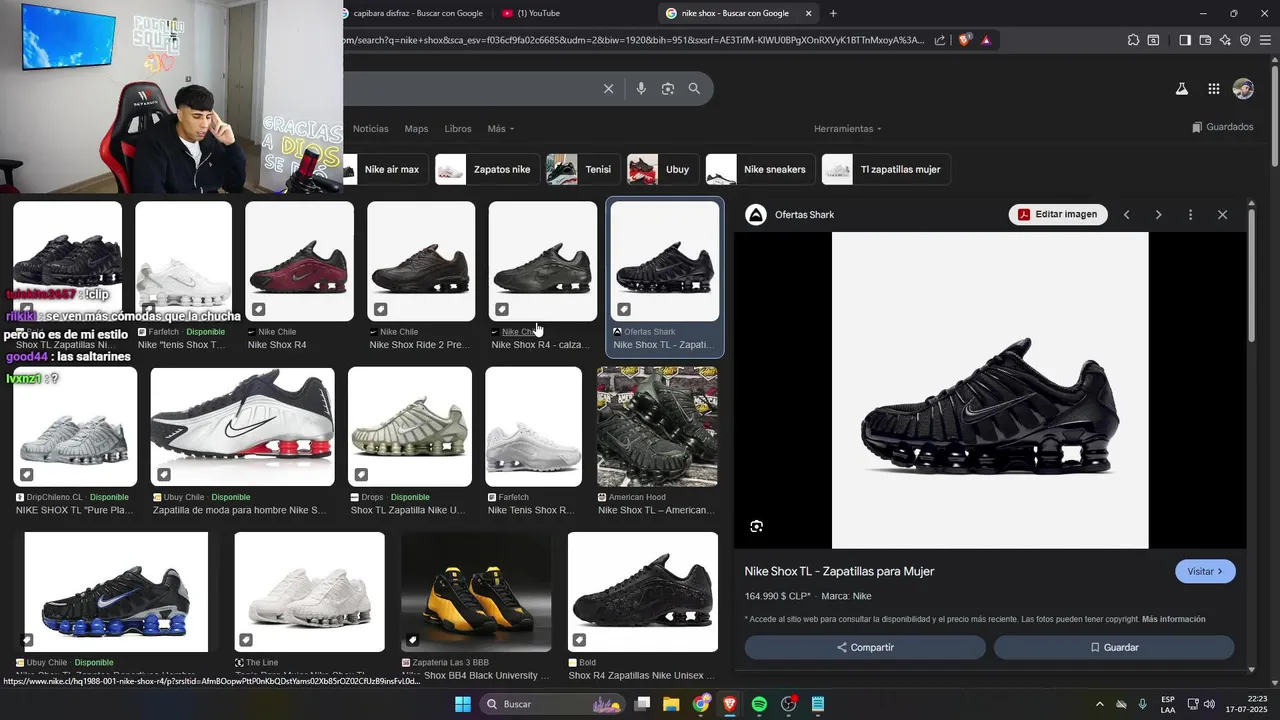Select the 'Tenisi' suggestion chip
Viewport: 1280px width, 720px height.
(x=583, y=169)
